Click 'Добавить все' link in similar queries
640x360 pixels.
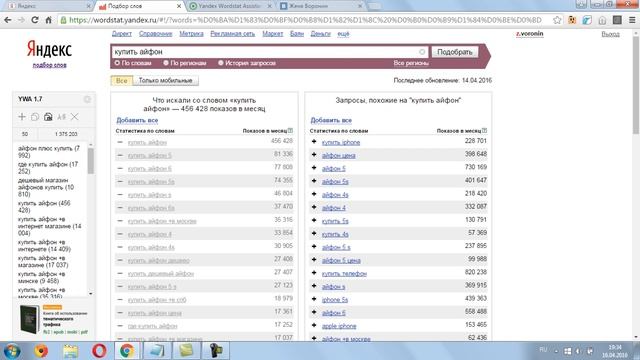[331, 120]
